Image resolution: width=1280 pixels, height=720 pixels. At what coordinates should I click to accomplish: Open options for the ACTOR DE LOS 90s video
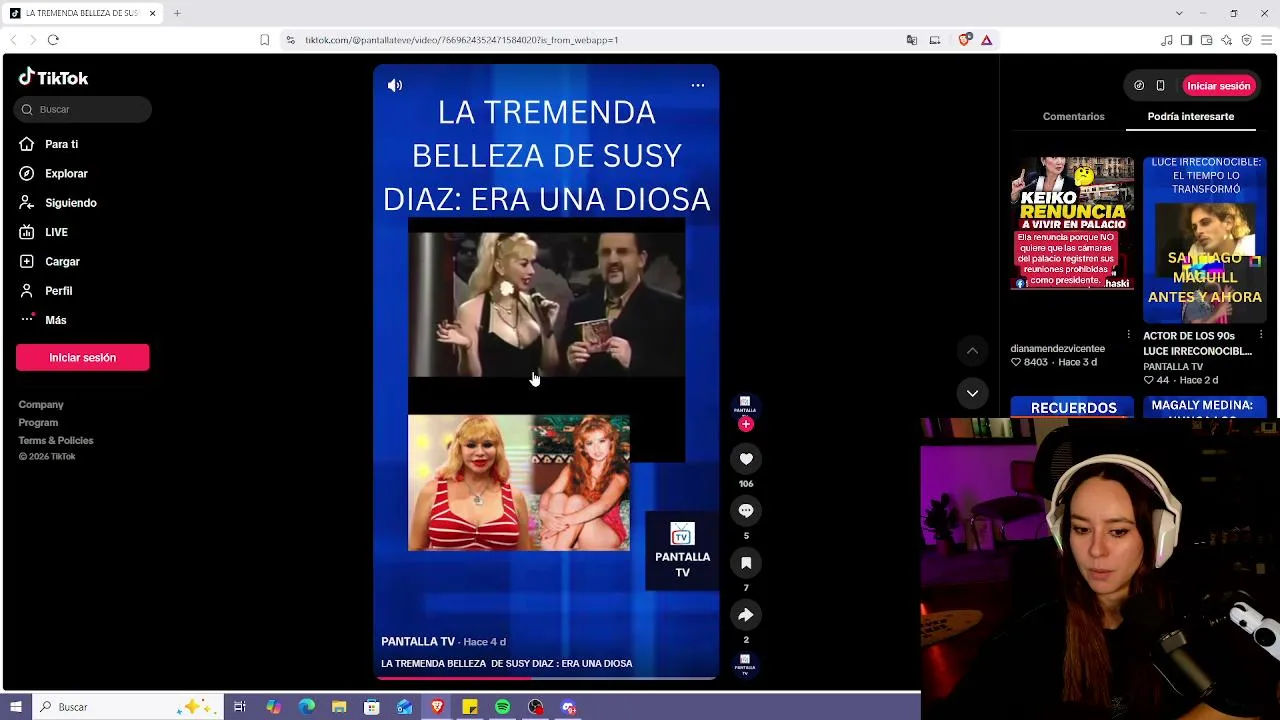pos(1261,335)
